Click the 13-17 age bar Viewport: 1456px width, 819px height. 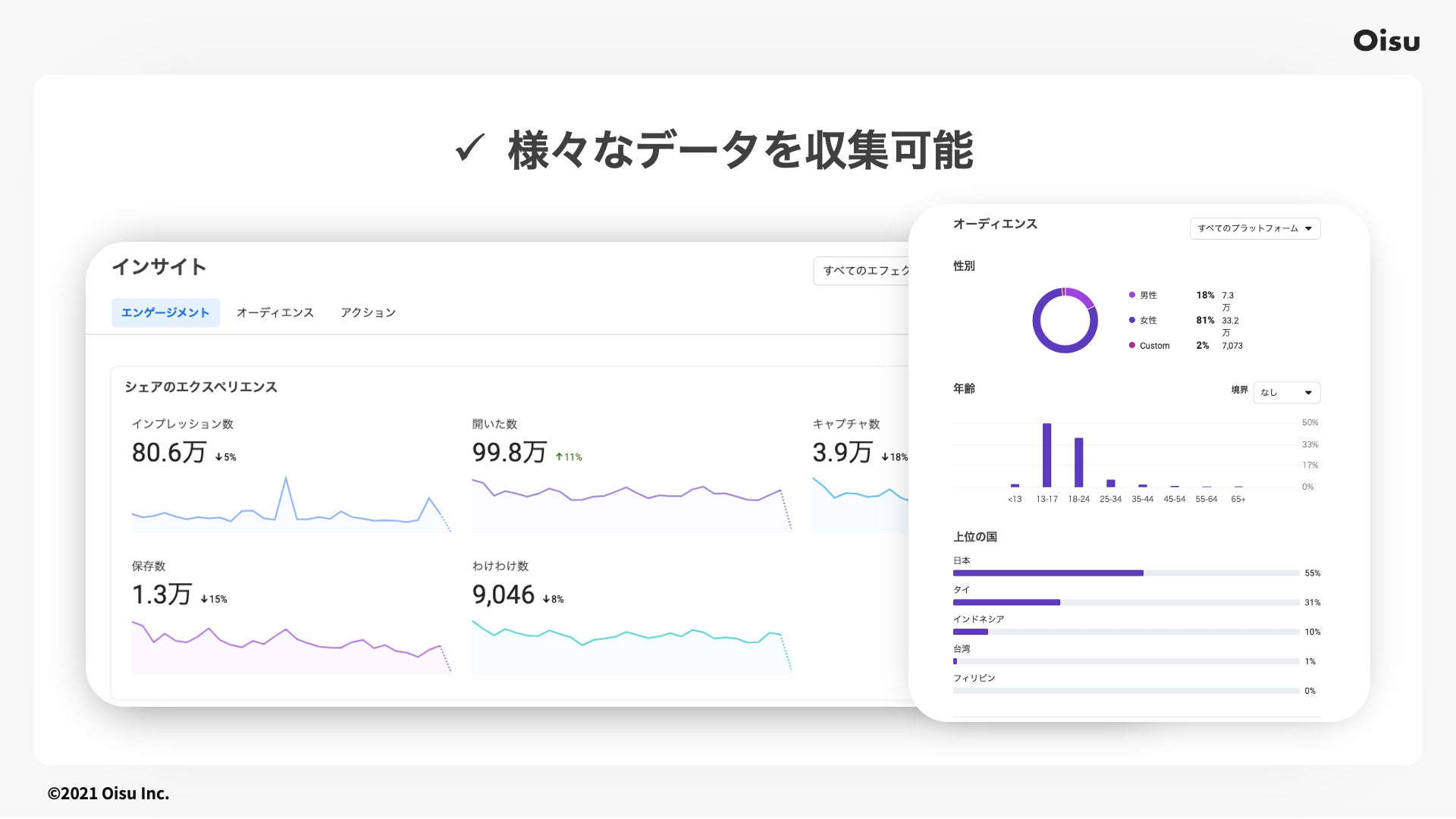(1046, 455)
